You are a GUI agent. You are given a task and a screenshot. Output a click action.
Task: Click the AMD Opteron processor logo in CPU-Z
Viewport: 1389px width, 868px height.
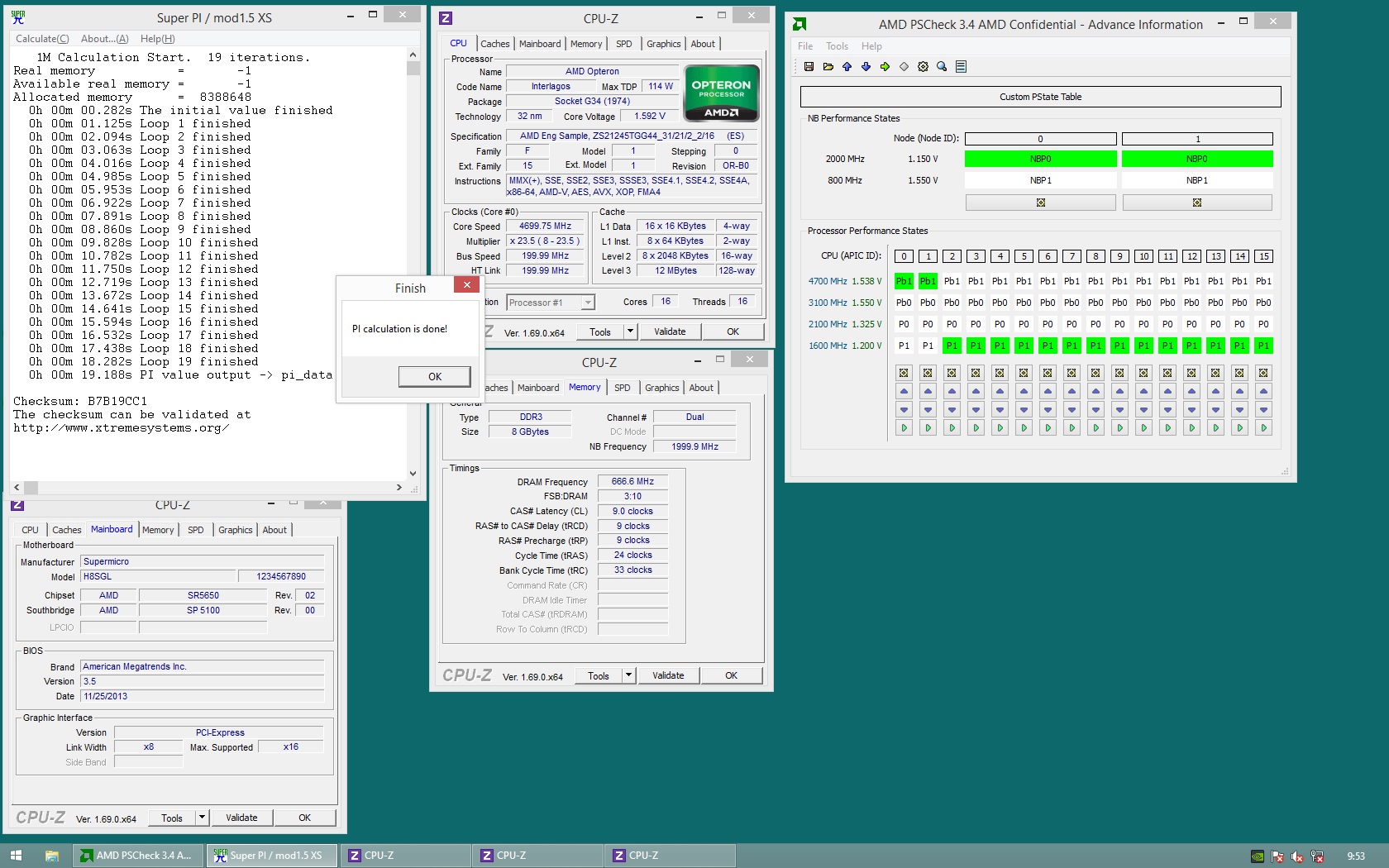pyautogui.click(x=722, y=93)
